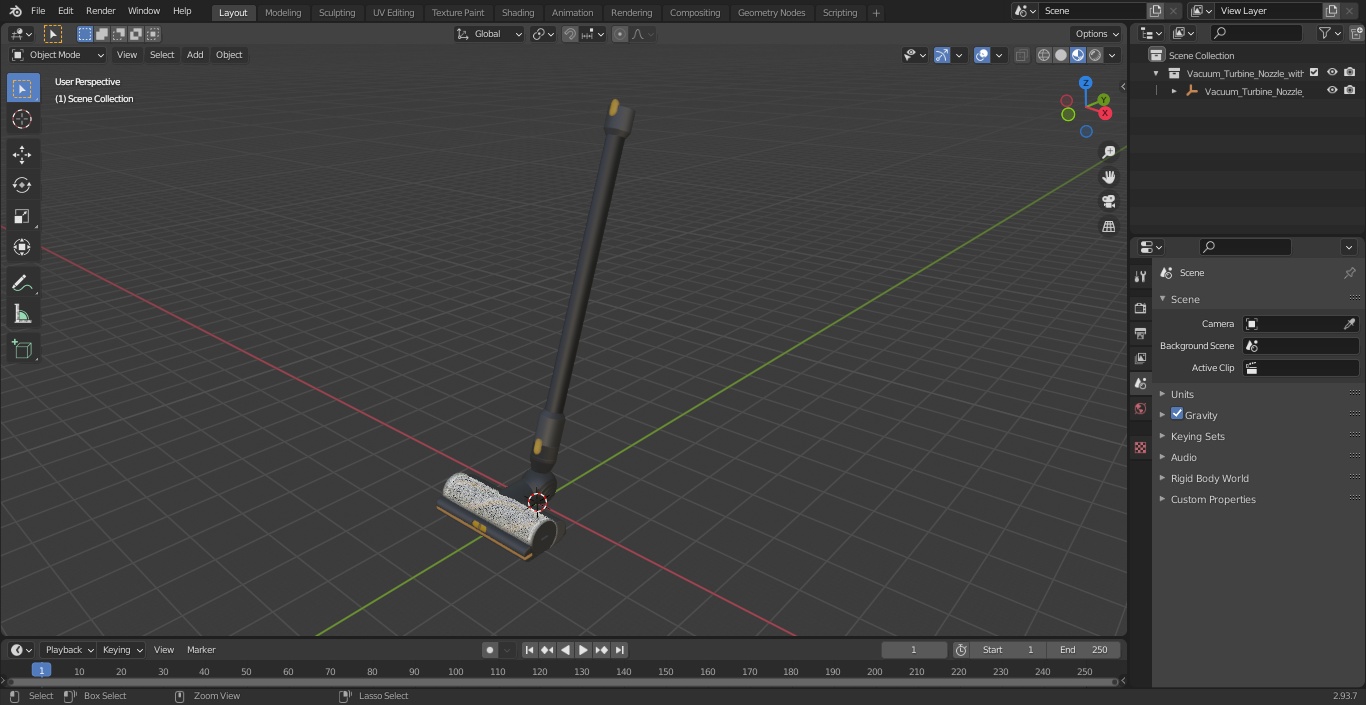Play the animation forward
This screenshot has width=1366, height=705.
pyautogui.click(x=583, y=650)
